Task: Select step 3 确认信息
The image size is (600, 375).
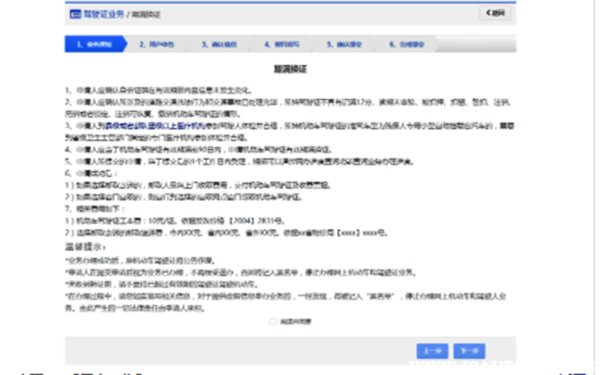Action: 219,44
